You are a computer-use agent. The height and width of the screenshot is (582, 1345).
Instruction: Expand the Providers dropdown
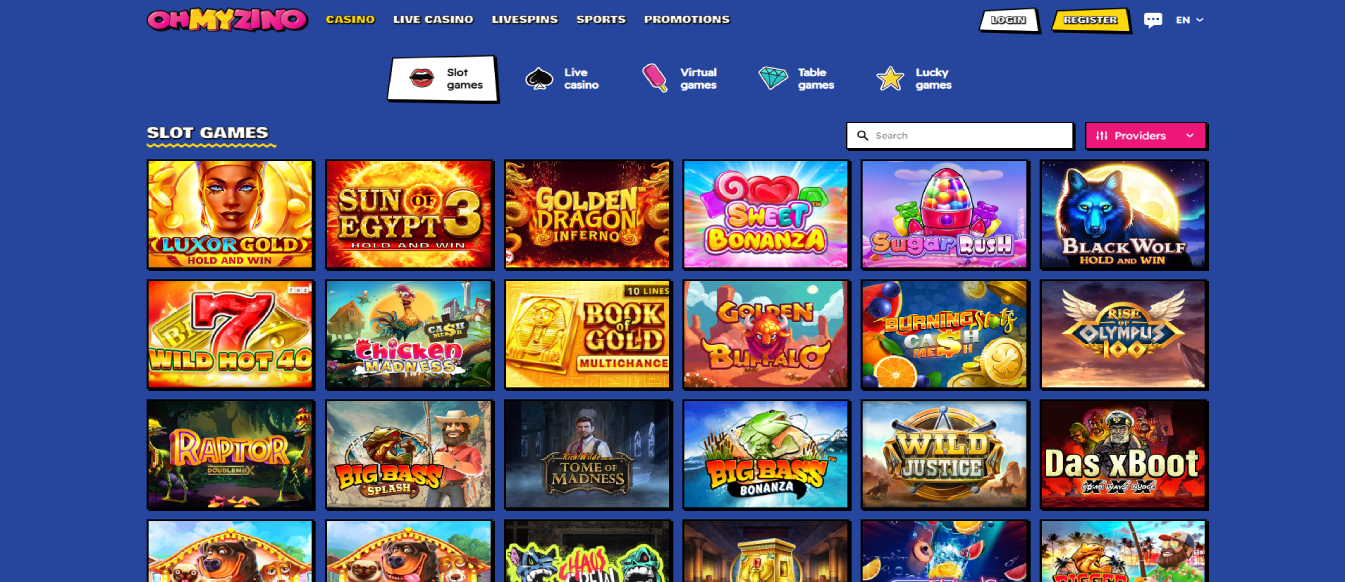click(x=1146, y=136)
